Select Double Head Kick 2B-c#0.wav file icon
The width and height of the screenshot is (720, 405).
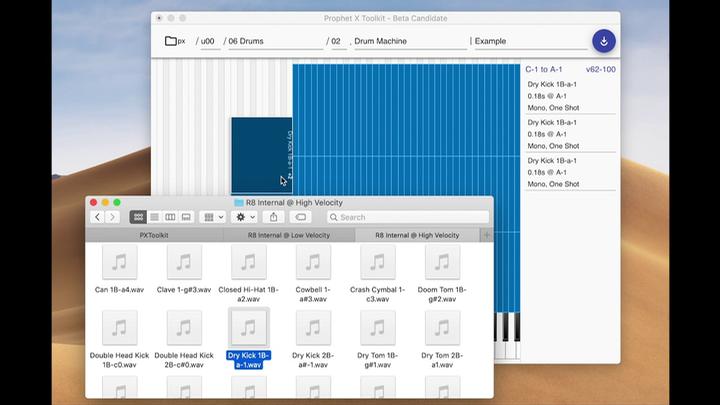[x=184, y=327]
